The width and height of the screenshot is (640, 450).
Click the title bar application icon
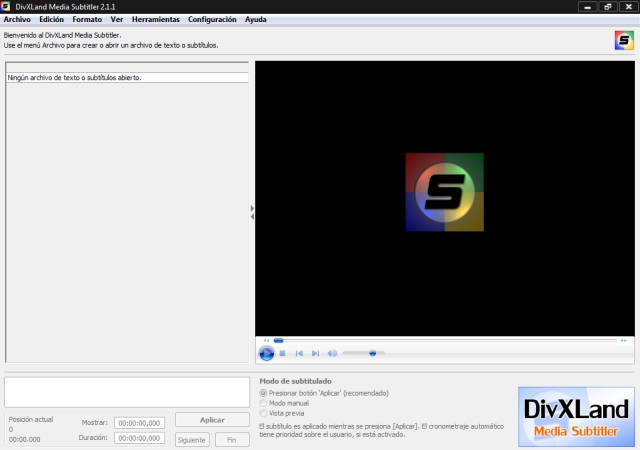pos(5,7)
